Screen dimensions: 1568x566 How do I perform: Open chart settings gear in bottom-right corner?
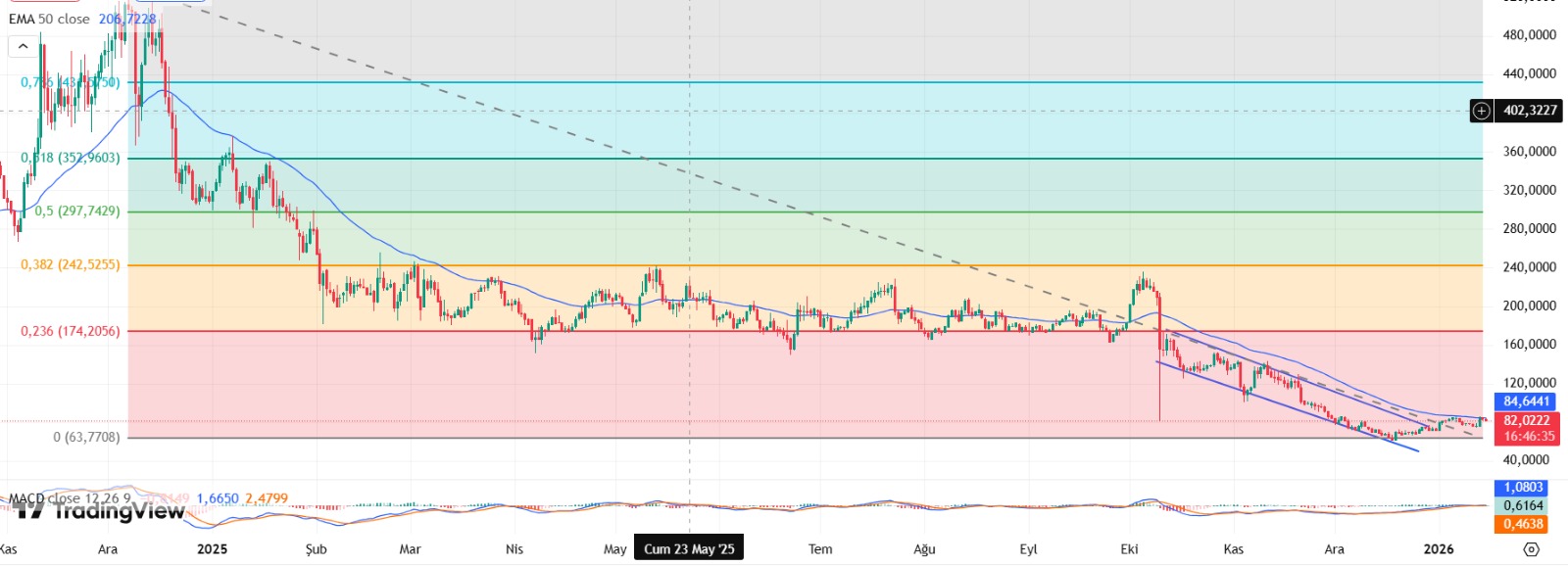pos(1531,549)
